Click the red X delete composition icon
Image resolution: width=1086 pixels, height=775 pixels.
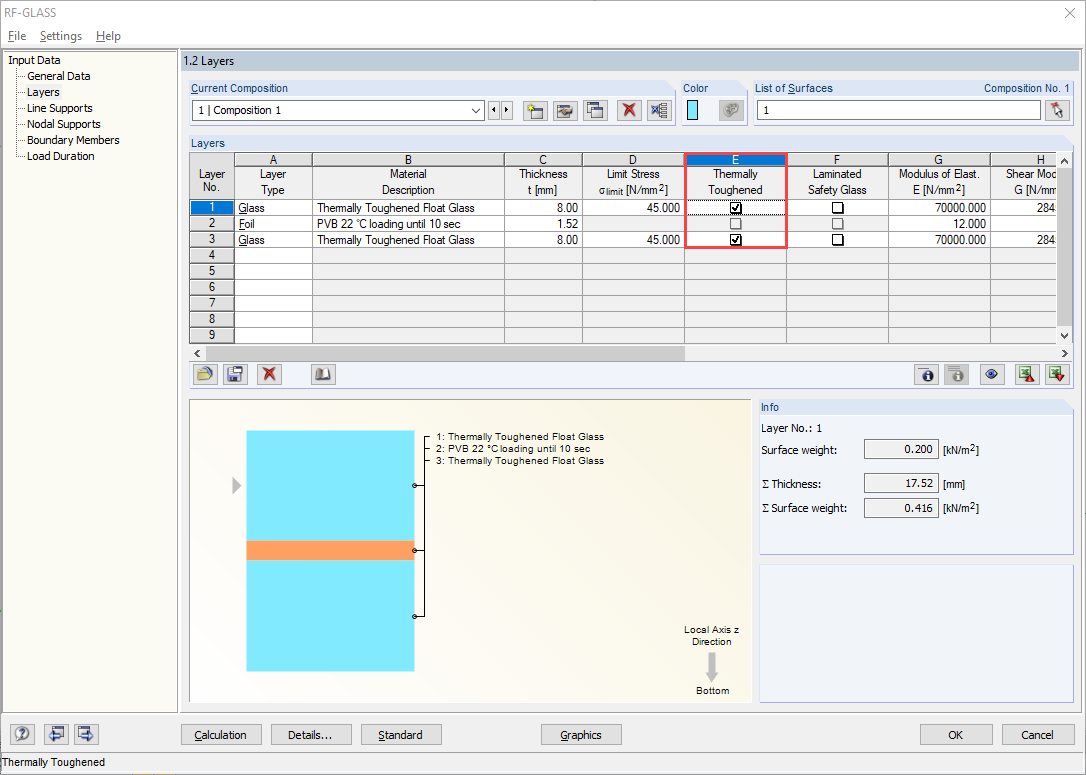tap(629, 111)
